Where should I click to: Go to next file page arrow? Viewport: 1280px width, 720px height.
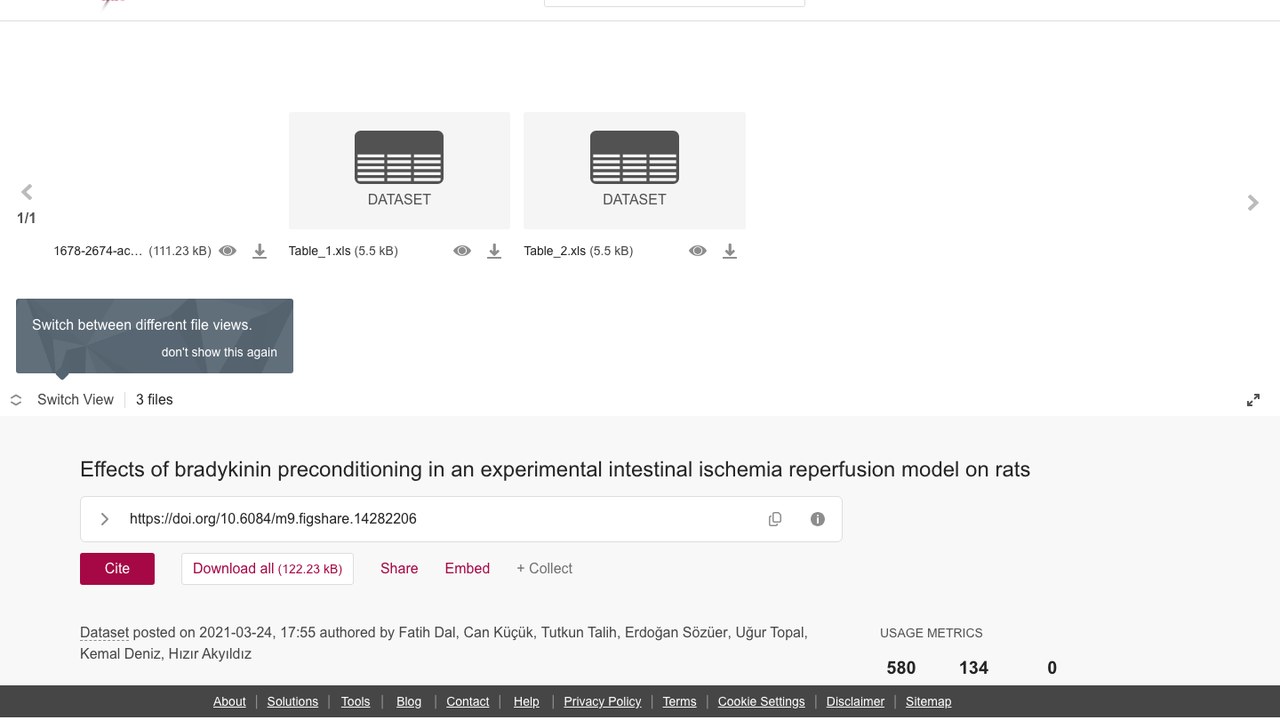click(x=1253, y=203)
